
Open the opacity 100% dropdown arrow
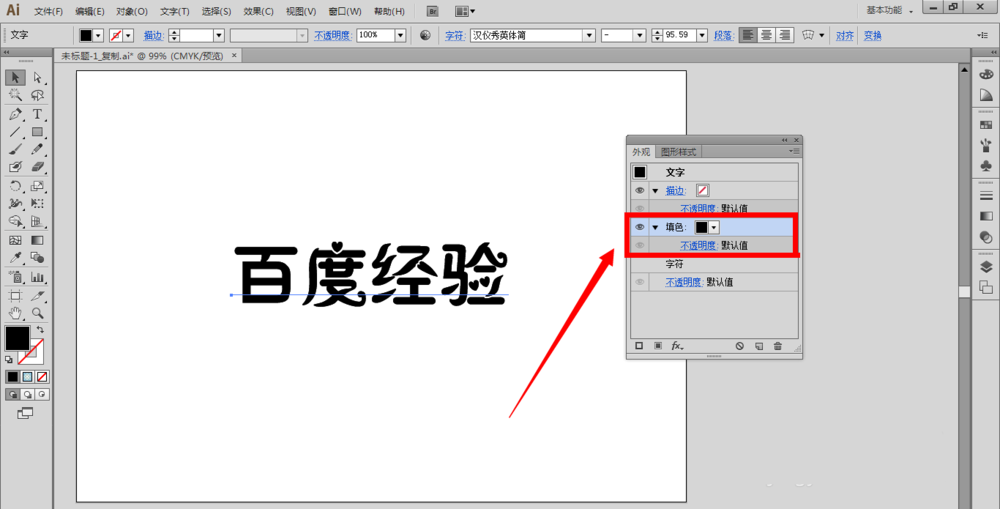point(401,36)
